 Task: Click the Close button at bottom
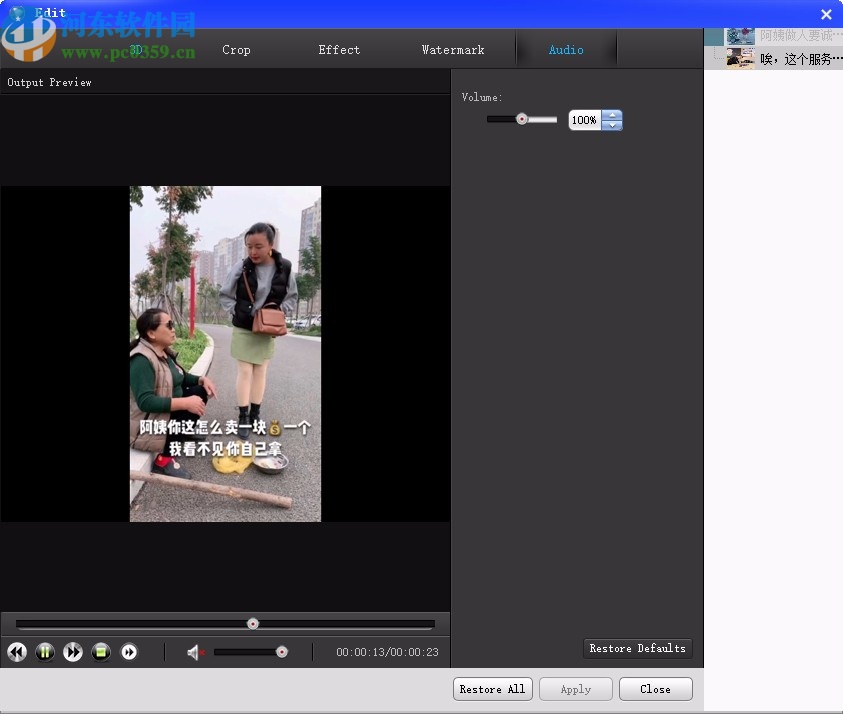coord(655,689)
